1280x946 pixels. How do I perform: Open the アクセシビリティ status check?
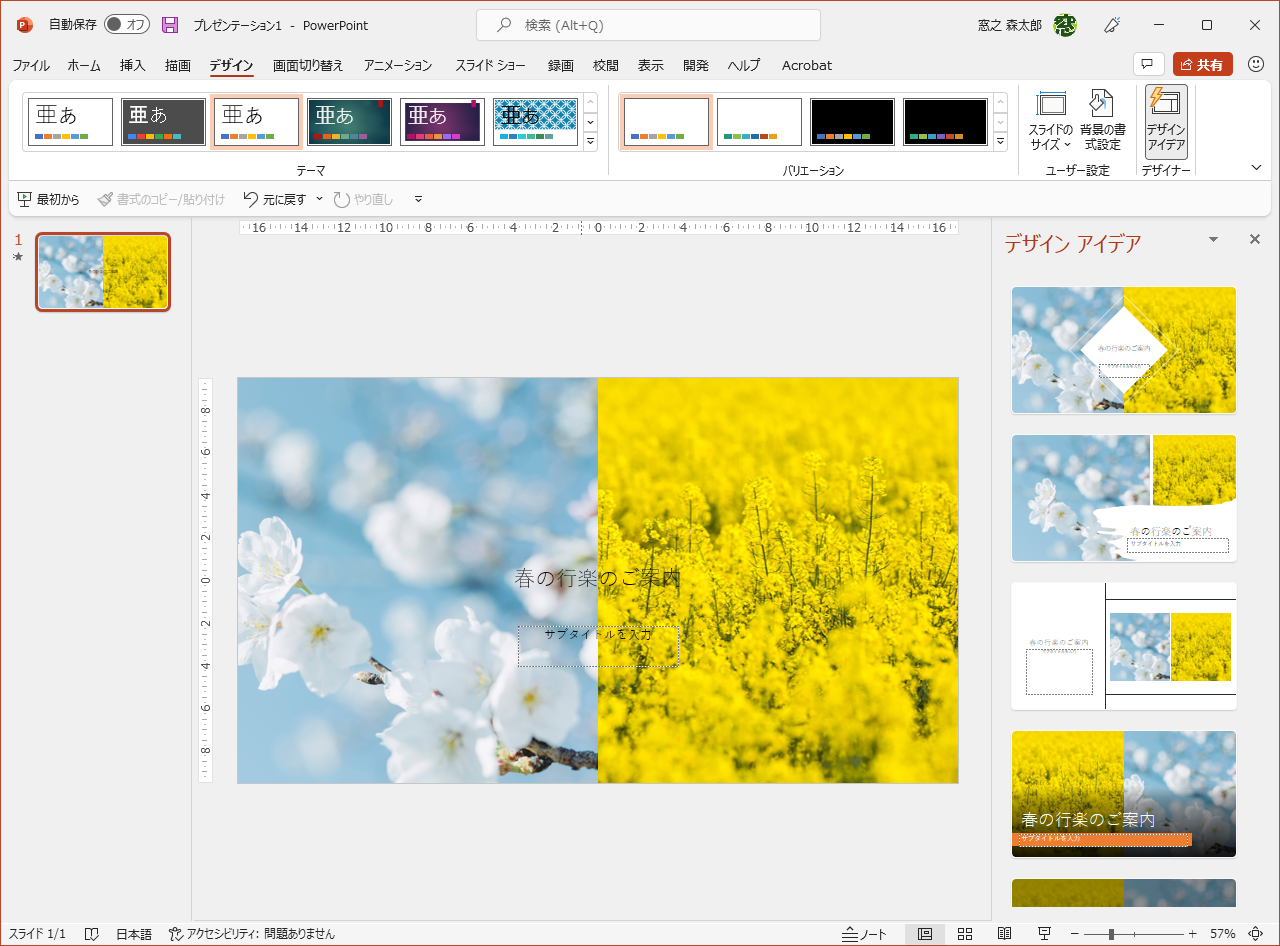tap(252, 934)
